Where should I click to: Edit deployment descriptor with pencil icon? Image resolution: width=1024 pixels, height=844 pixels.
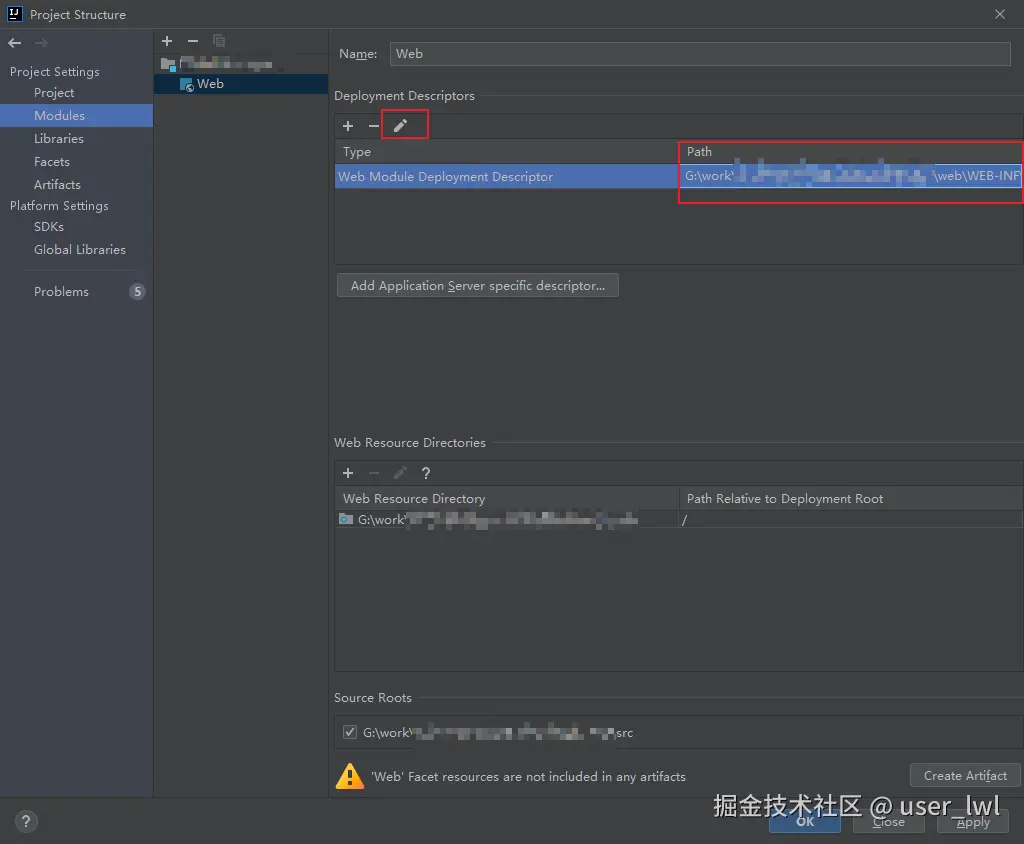coord(400,125)
